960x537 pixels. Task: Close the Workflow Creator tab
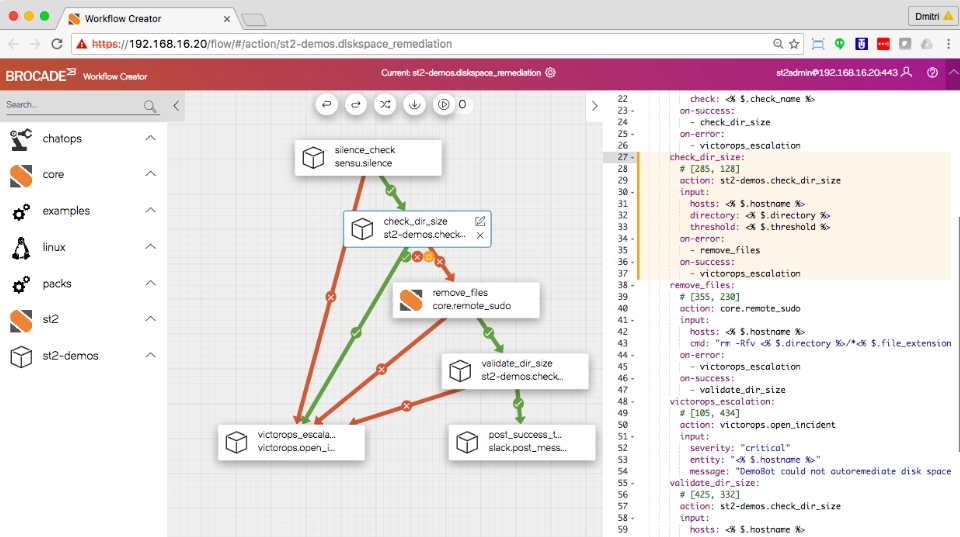click(227, 19)
